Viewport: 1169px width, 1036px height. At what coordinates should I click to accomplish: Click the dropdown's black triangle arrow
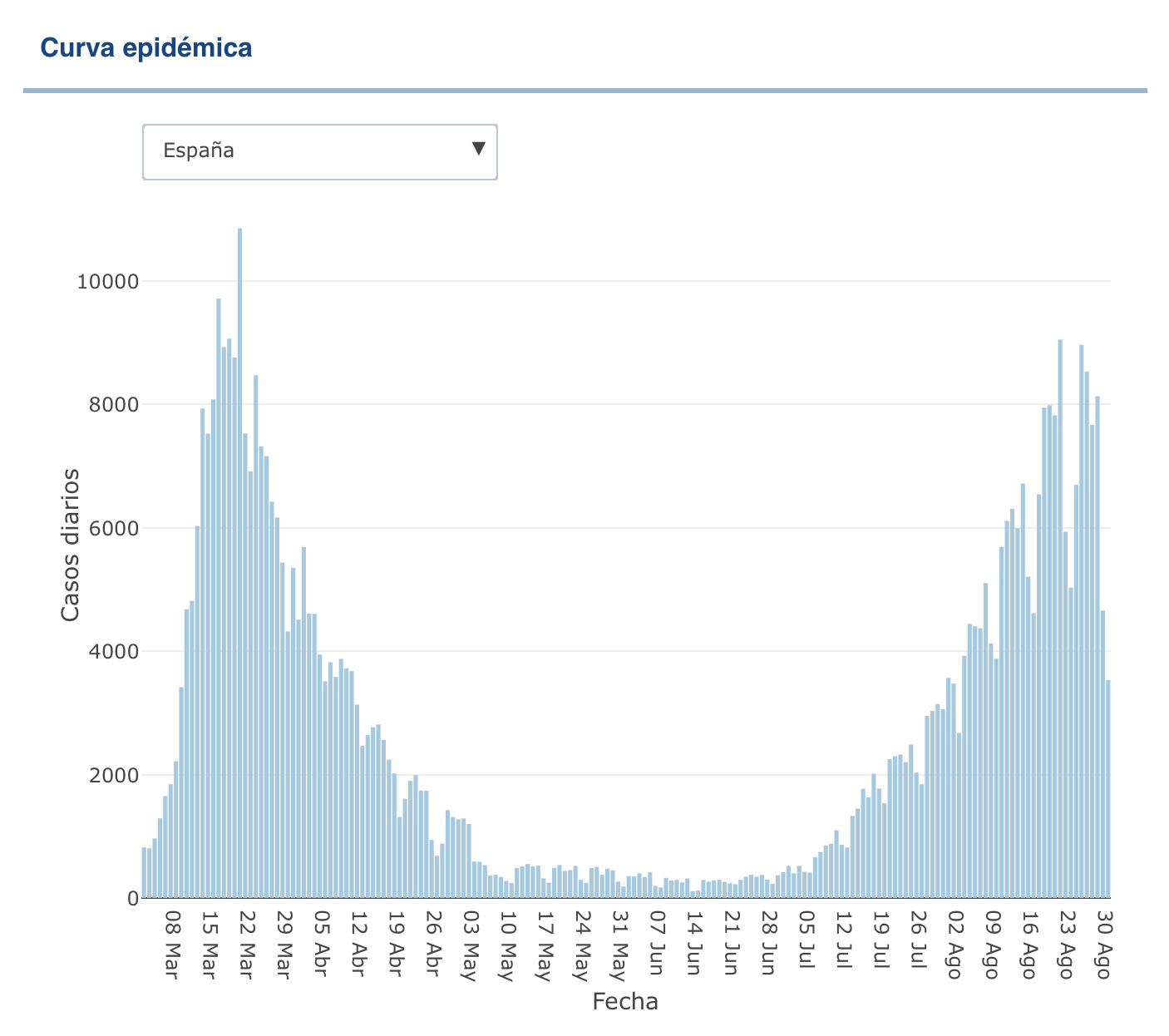[x=478, y=149]
